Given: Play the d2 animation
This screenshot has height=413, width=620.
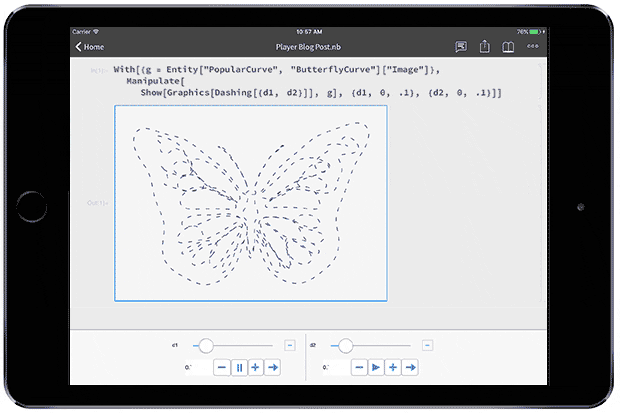Looking at the screenshot, I should [x=377, y=367].
